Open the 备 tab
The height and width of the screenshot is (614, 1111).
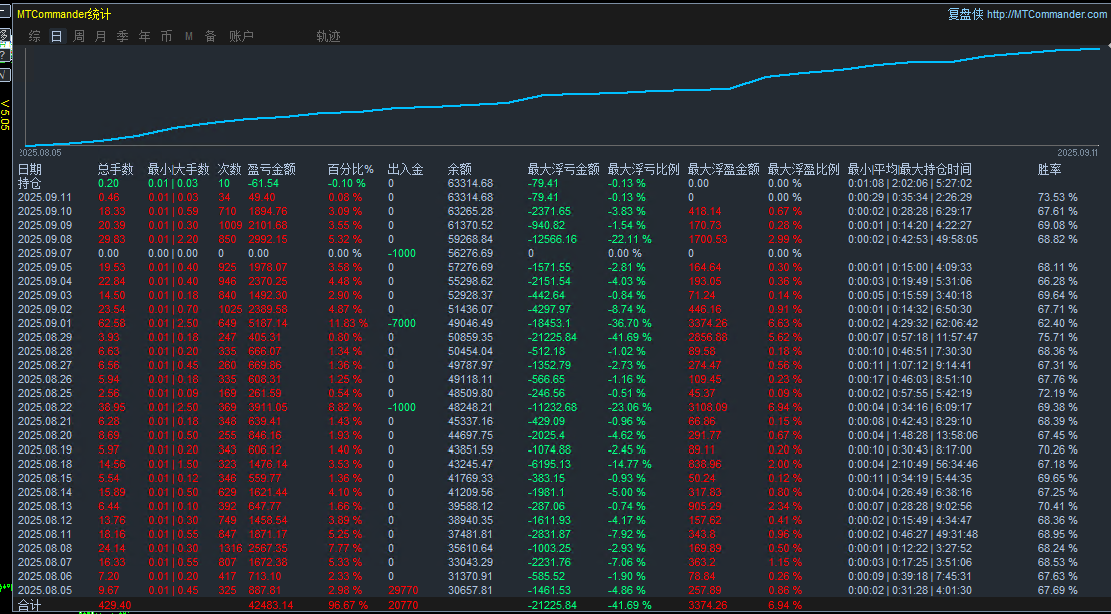pos(210,36)
